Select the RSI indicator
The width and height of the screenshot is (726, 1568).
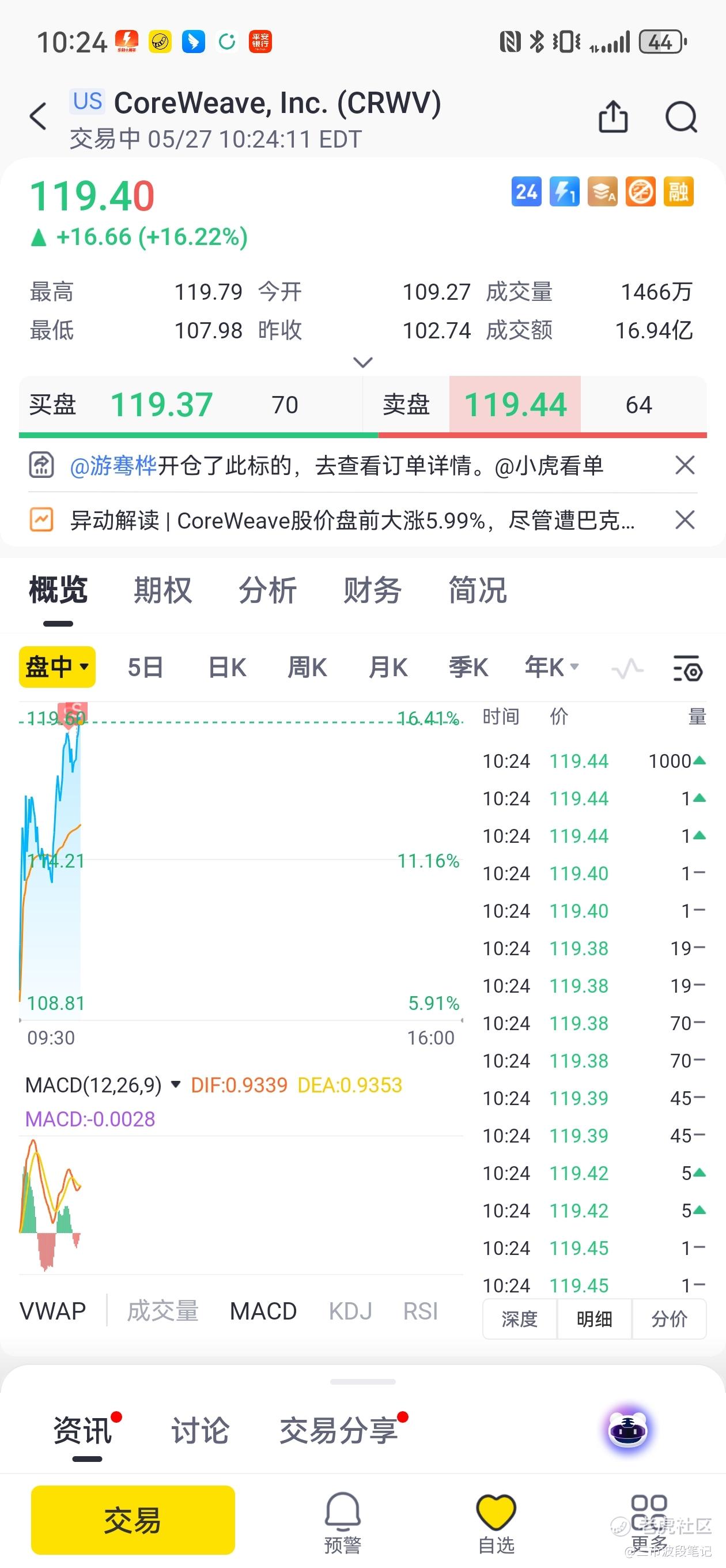click(421, 1311)
